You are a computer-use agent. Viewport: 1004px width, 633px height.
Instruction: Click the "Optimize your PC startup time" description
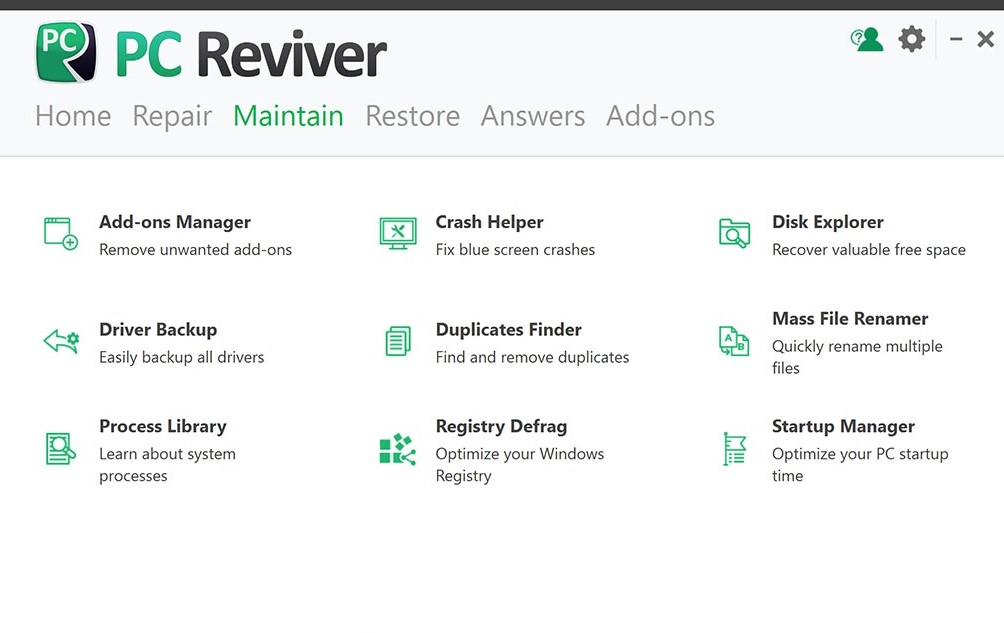[860, 465]
